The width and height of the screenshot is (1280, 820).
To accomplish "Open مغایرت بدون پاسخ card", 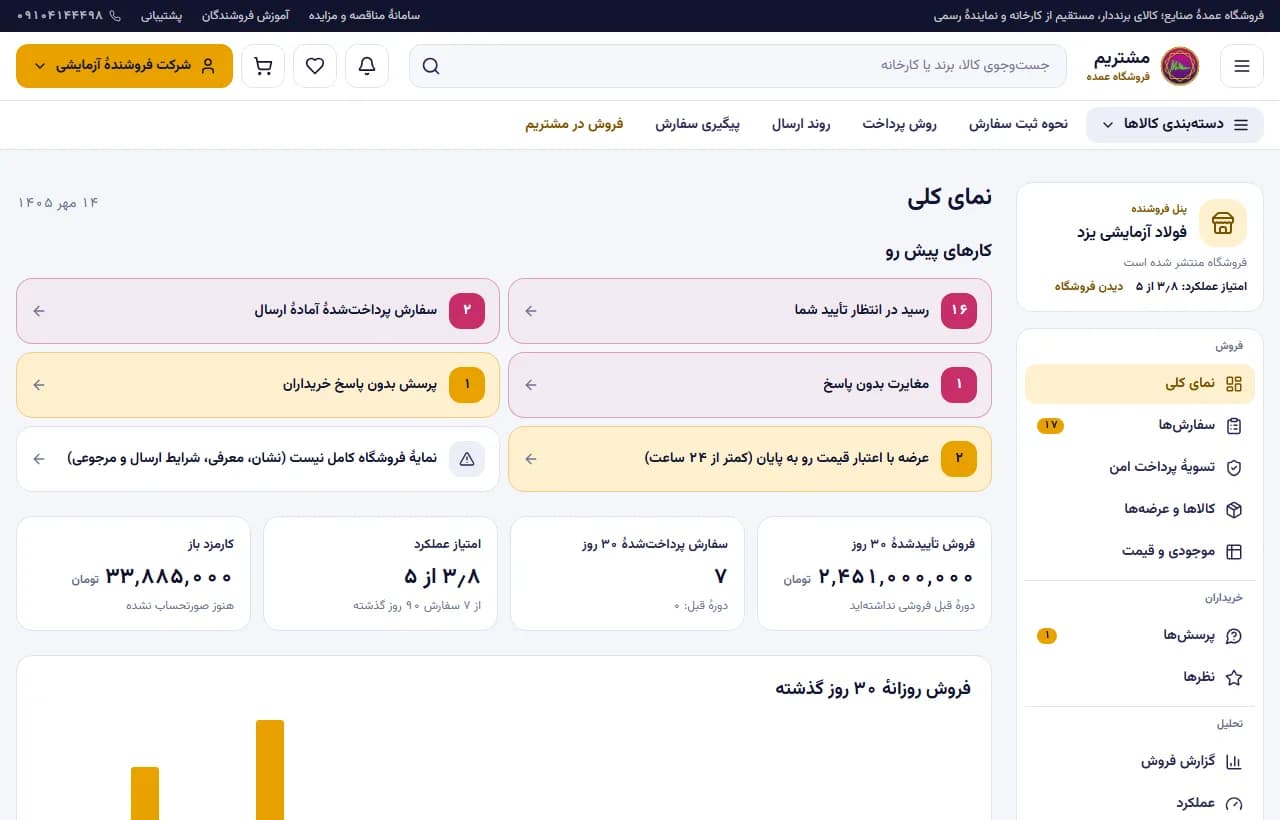I will tap(750, 385).
